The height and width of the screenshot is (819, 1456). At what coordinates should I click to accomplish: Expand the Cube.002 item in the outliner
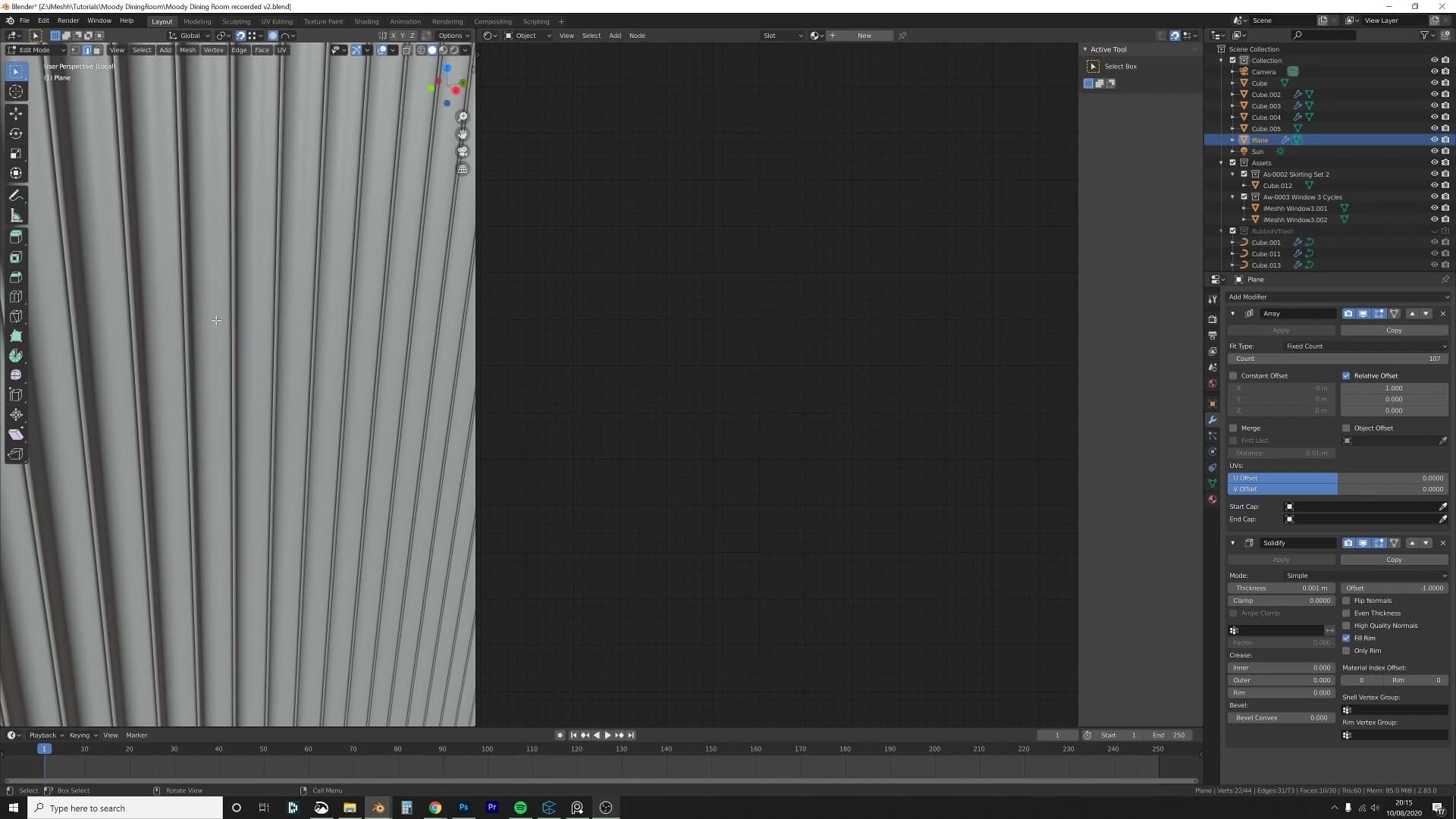coord(1232,95)
